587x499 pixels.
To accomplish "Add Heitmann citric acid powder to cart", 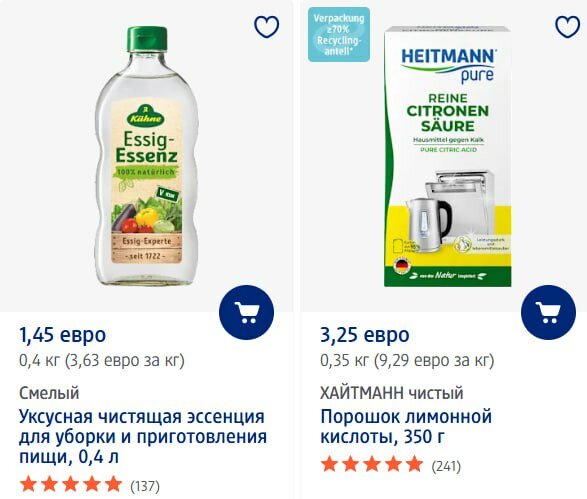I will click(x=548, y=313).
